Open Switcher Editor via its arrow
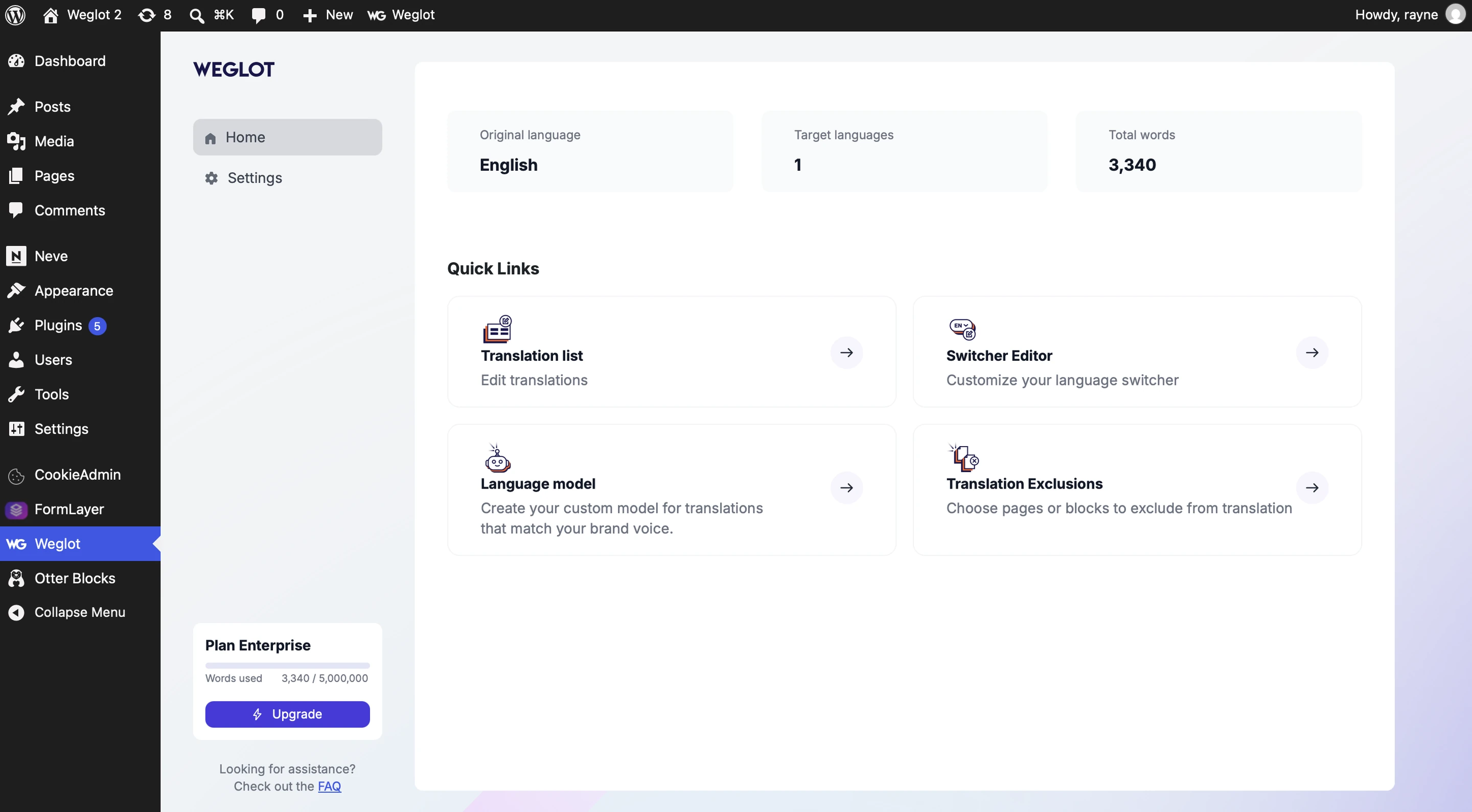The height and width of the screenshot is (812, 1472). [x=1312, y=353]
